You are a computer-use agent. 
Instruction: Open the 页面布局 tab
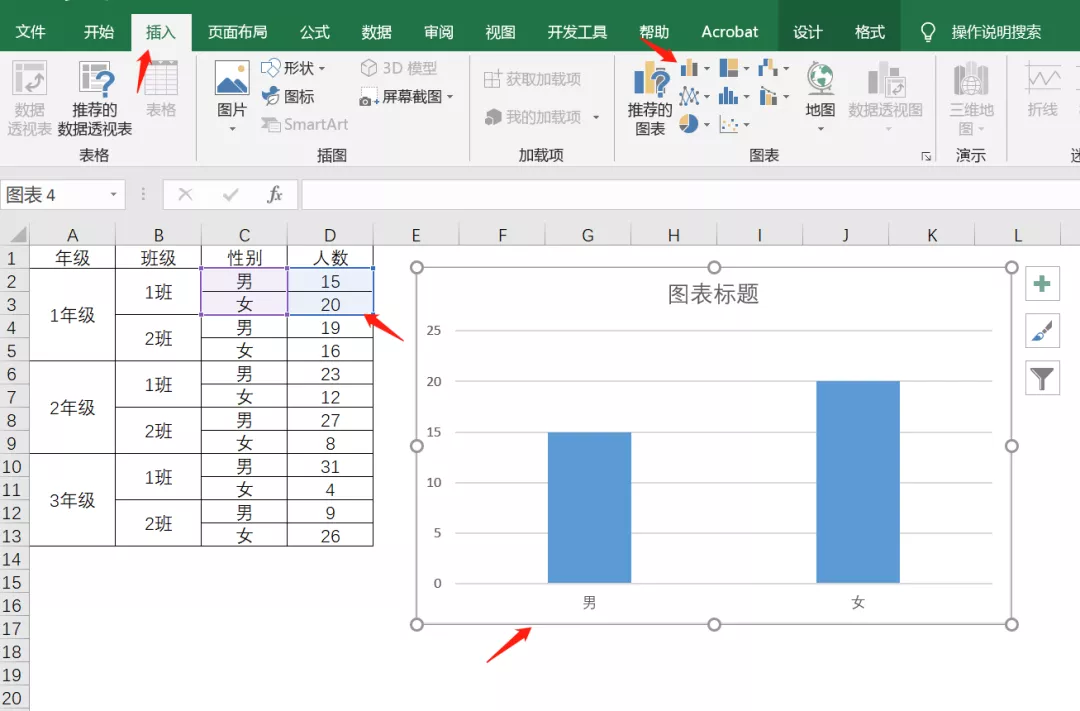pyautogui.click(x=238, y=32)
